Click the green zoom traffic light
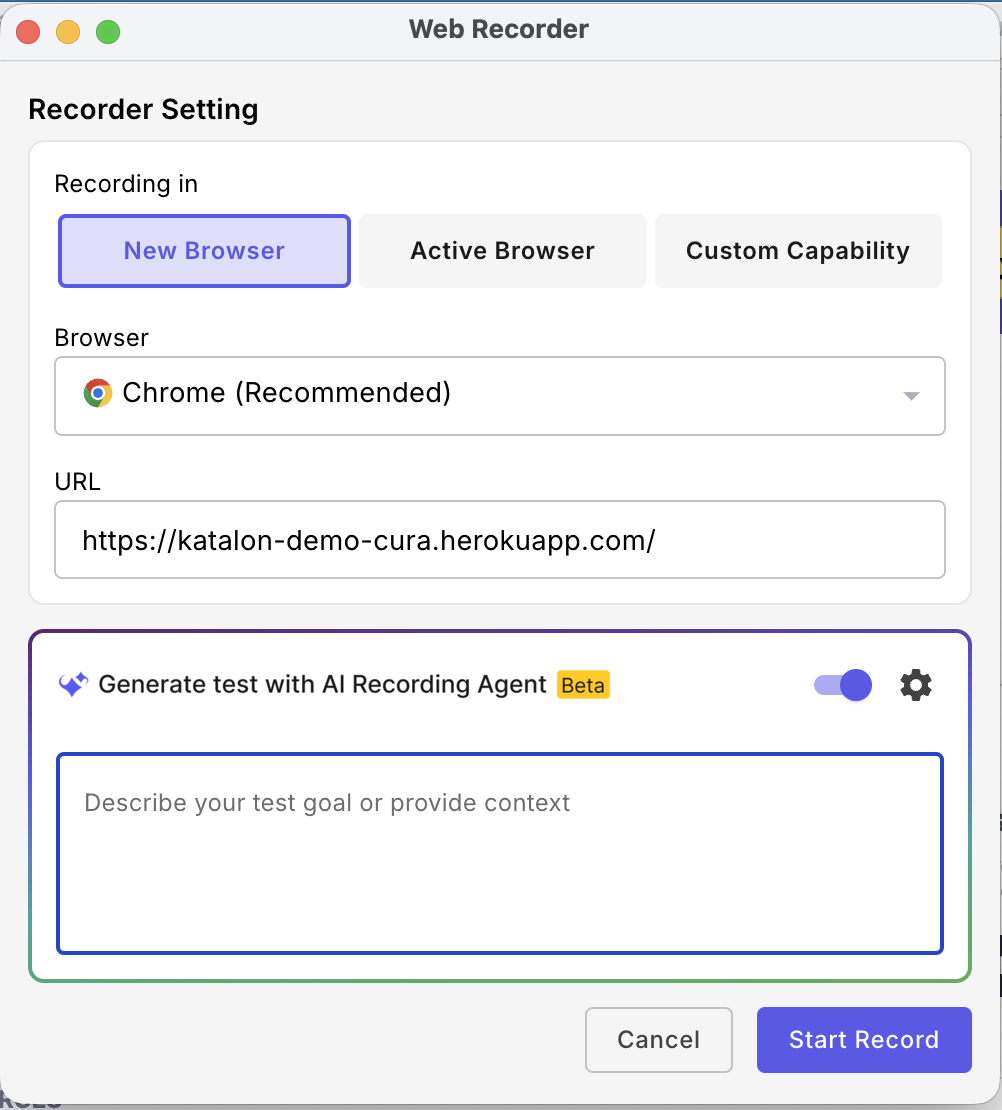This screenshot has width=1002, height=1110. click(x=108, y=31)
